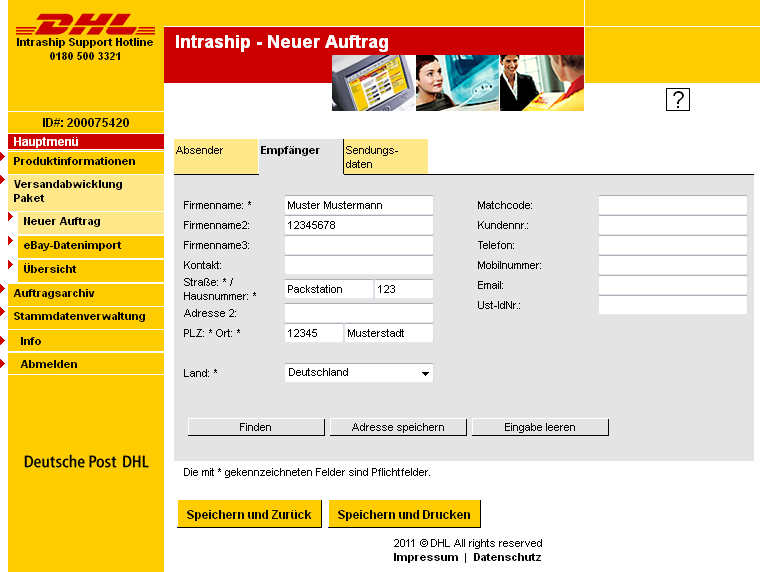Click the Straße field containing Packstation
Screen dimensions: 762x572
(329, 289)
